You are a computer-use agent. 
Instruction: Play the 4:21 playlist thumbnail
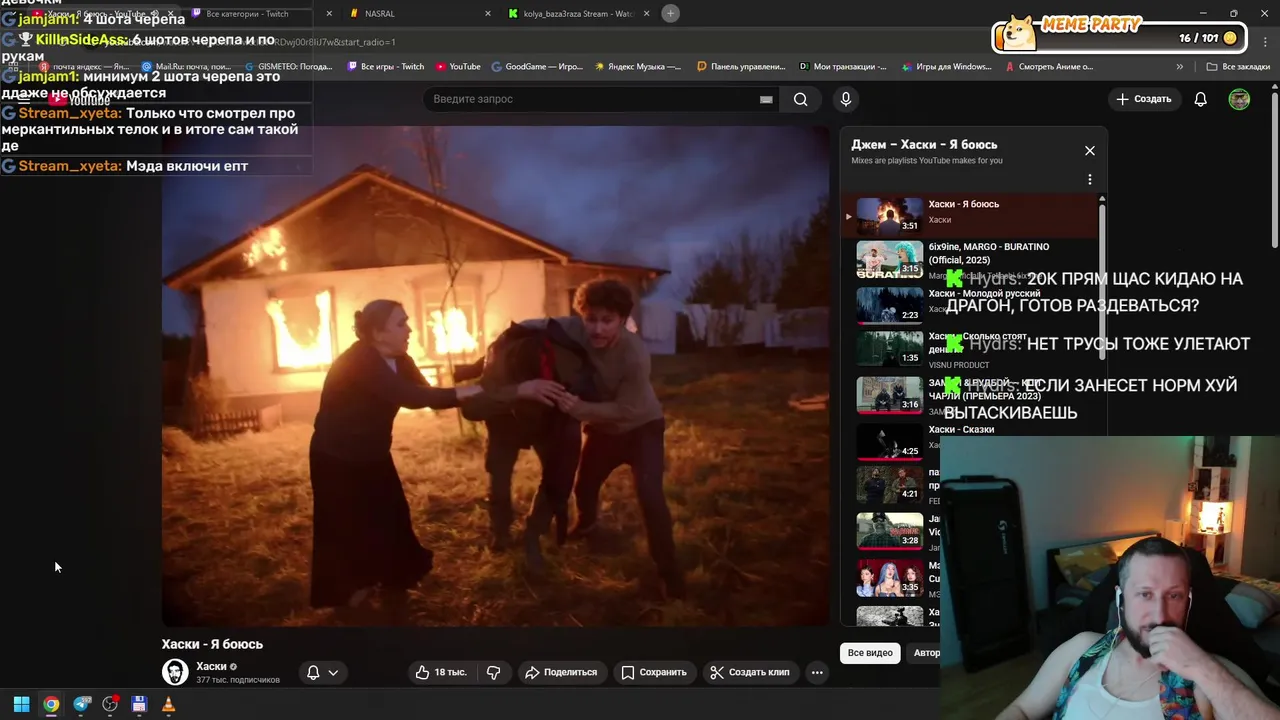click(x=889, y=485)
